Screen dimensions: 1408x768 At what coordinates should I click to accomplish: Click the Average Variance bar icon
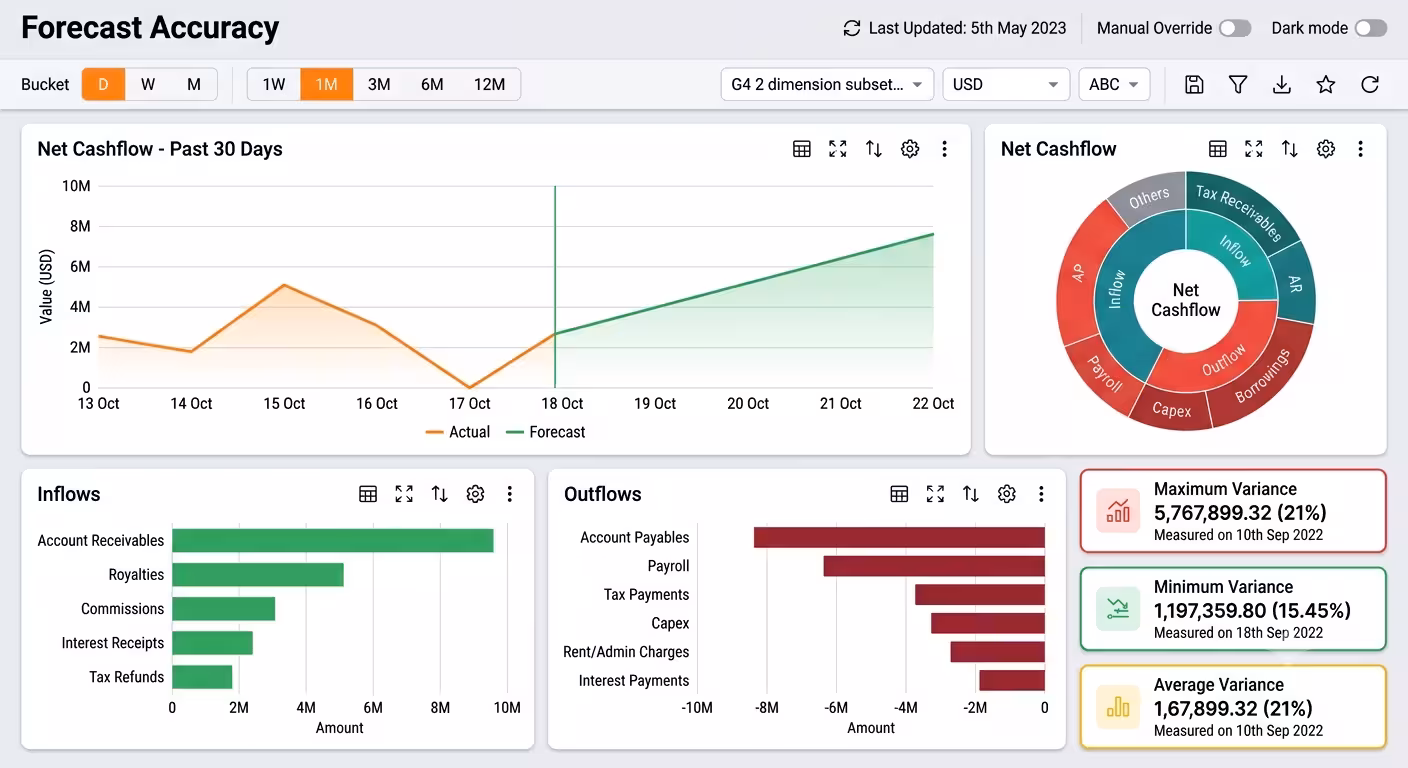pyautogui.click(x=1118, y=707)
